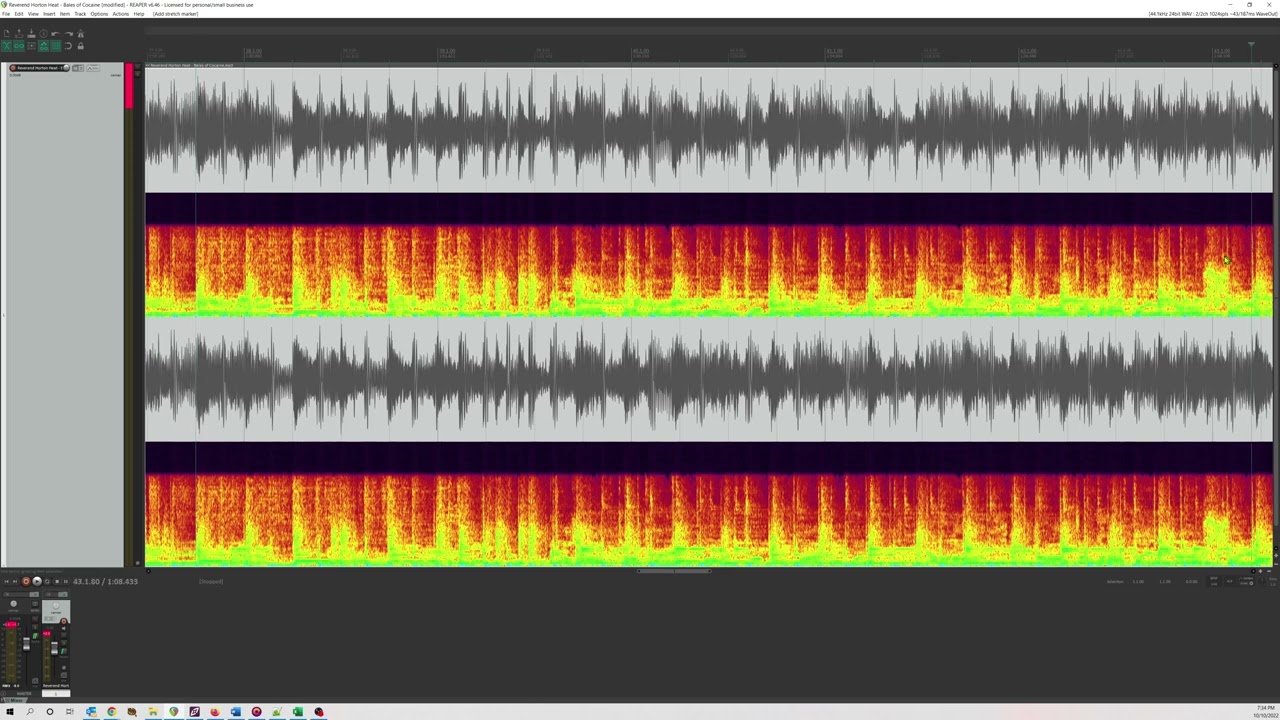Click the Redo arrow in the toolbar
This screenshot has width=1280, height=720.
(x=69, y=33)
